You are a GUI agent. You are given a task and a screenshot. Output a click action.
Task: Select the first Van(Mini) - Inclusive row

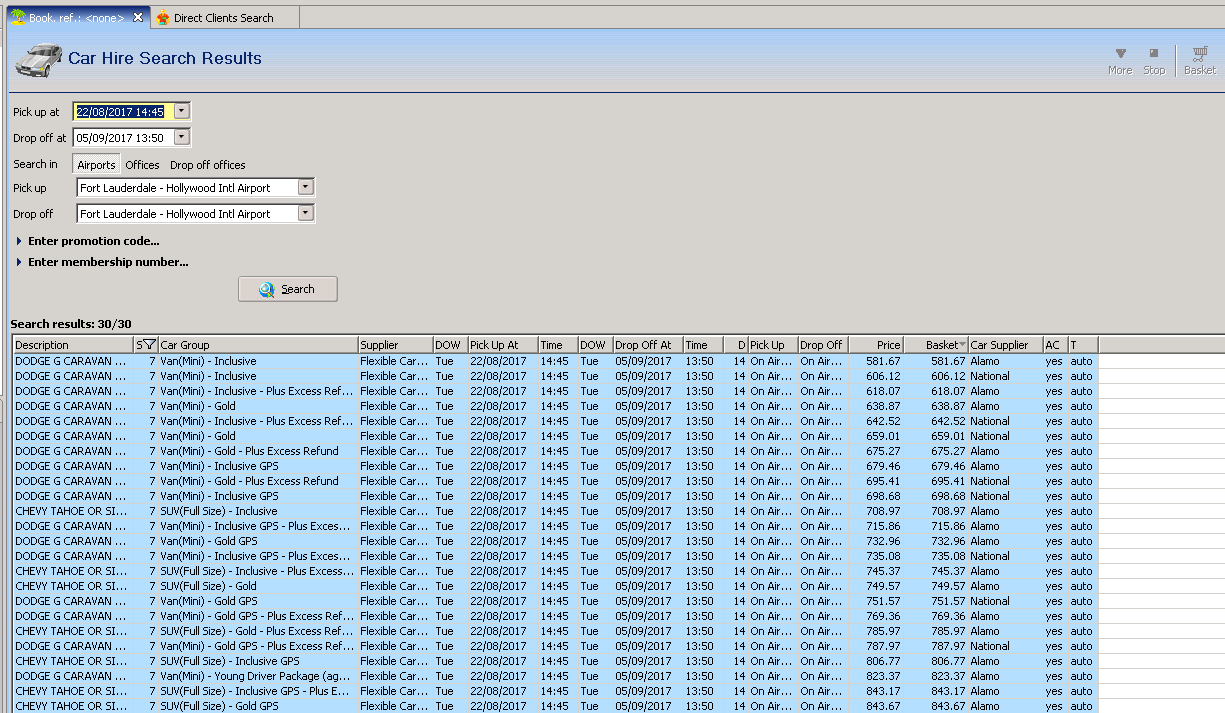[x=207, y=361]
